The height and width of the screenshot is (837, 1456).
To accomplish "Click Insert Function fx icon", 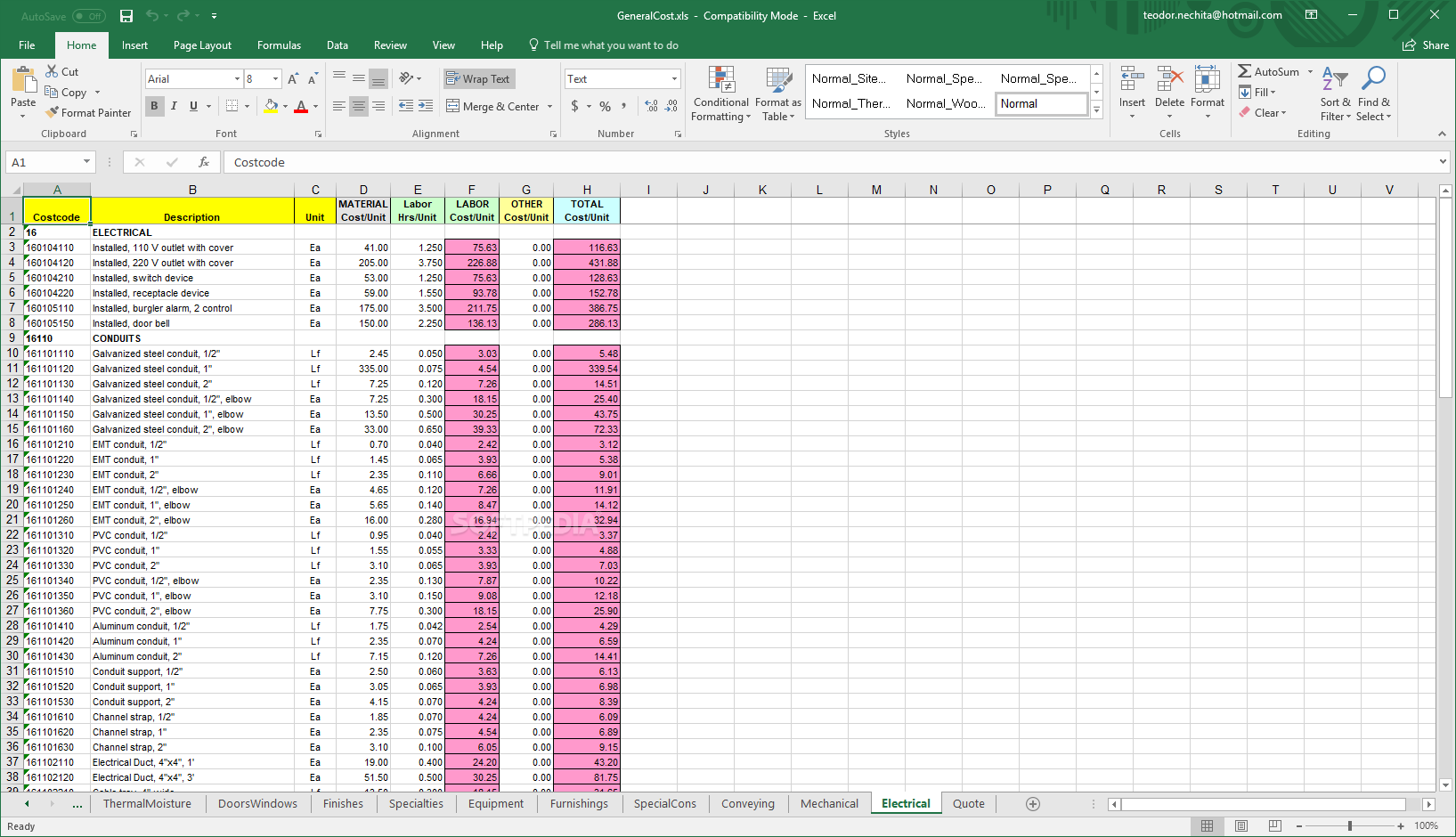I will 204,162.
